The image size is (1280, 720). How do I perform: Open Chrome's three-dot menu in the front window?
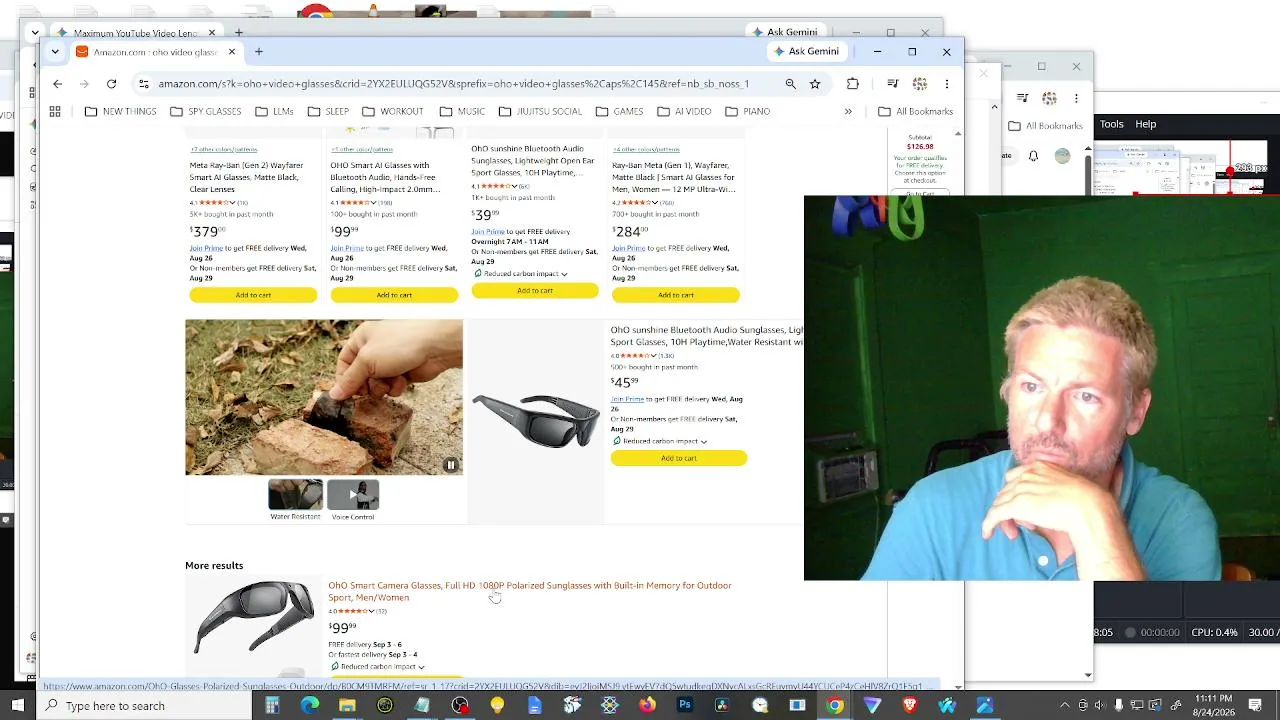(946, 84)
